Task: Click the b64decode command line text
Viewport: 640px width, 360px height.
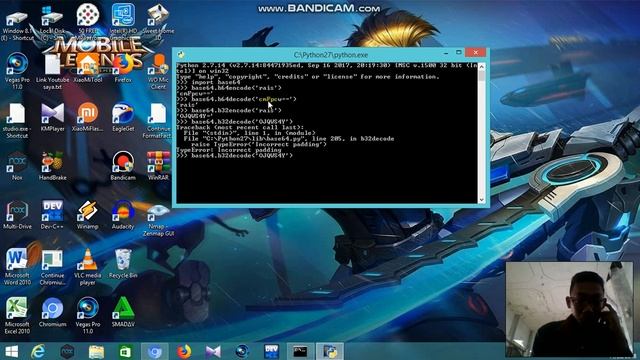Action: (x=237, y=99)
